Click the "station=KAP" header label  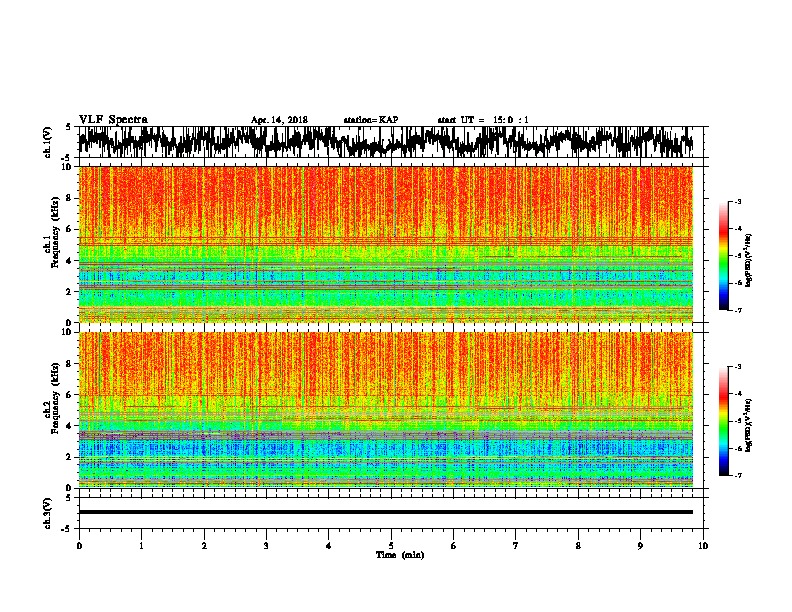(371, 120)
